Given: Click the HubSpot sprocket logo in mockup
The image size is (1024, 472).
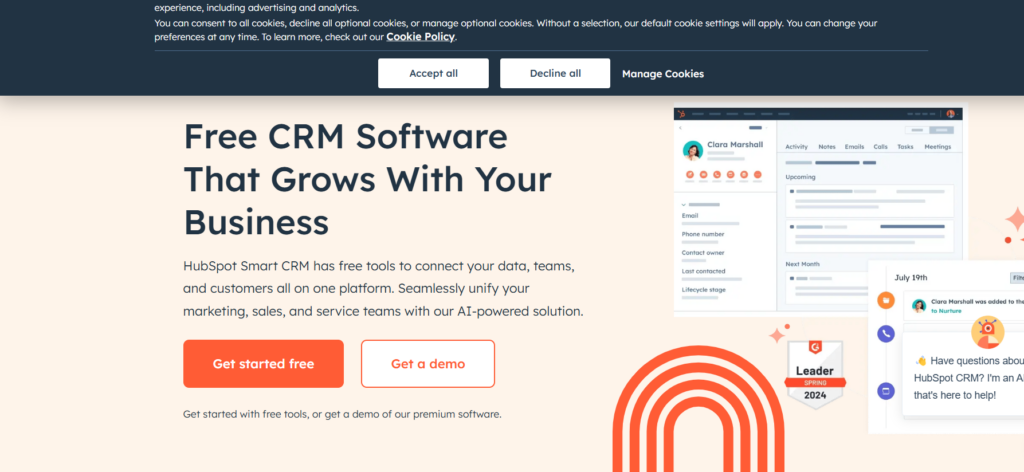Looking at the screenshot, I should click(x=682, y=113).
